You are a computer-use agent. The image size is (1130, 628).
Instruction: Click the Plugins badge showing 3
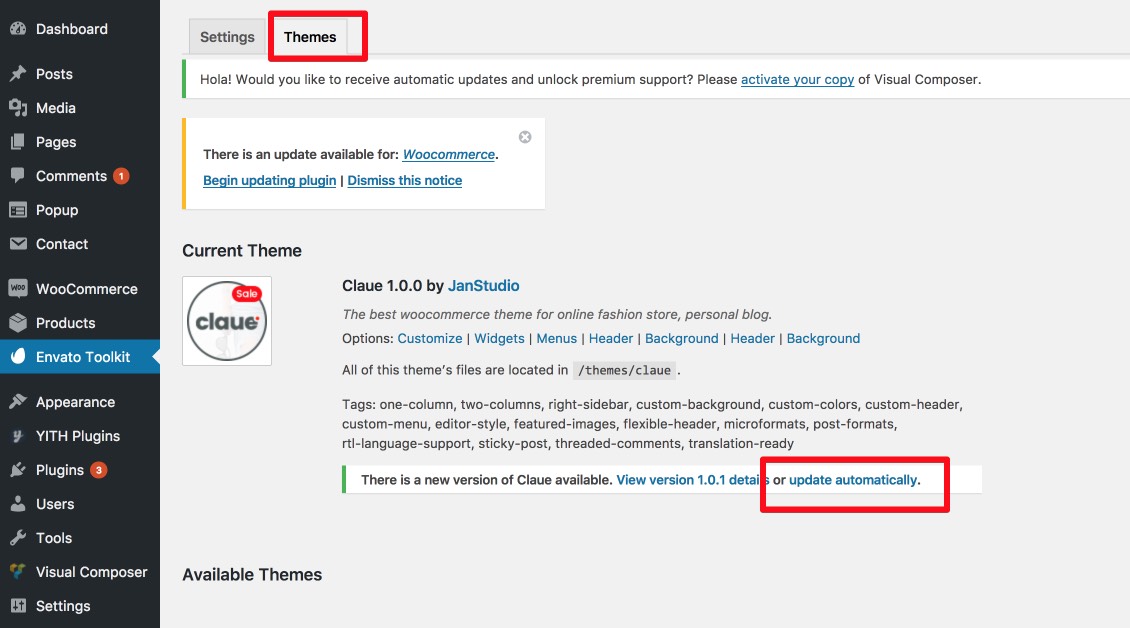[99, 470]
